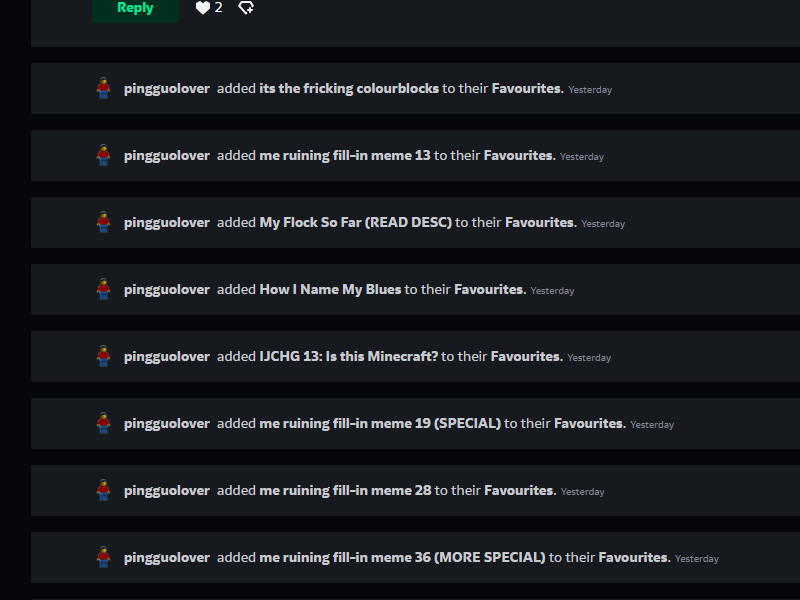Open avatar beside fill-in meme 13 entry

tap(104, 155)
